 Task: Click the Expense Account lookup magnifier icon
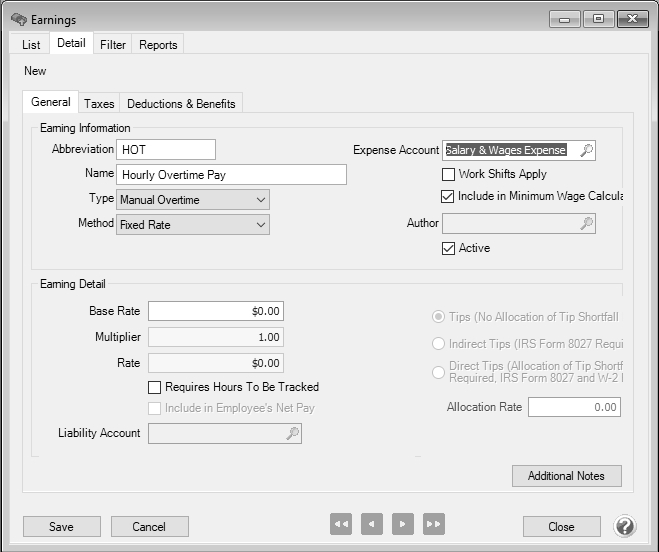coord(586,150)
